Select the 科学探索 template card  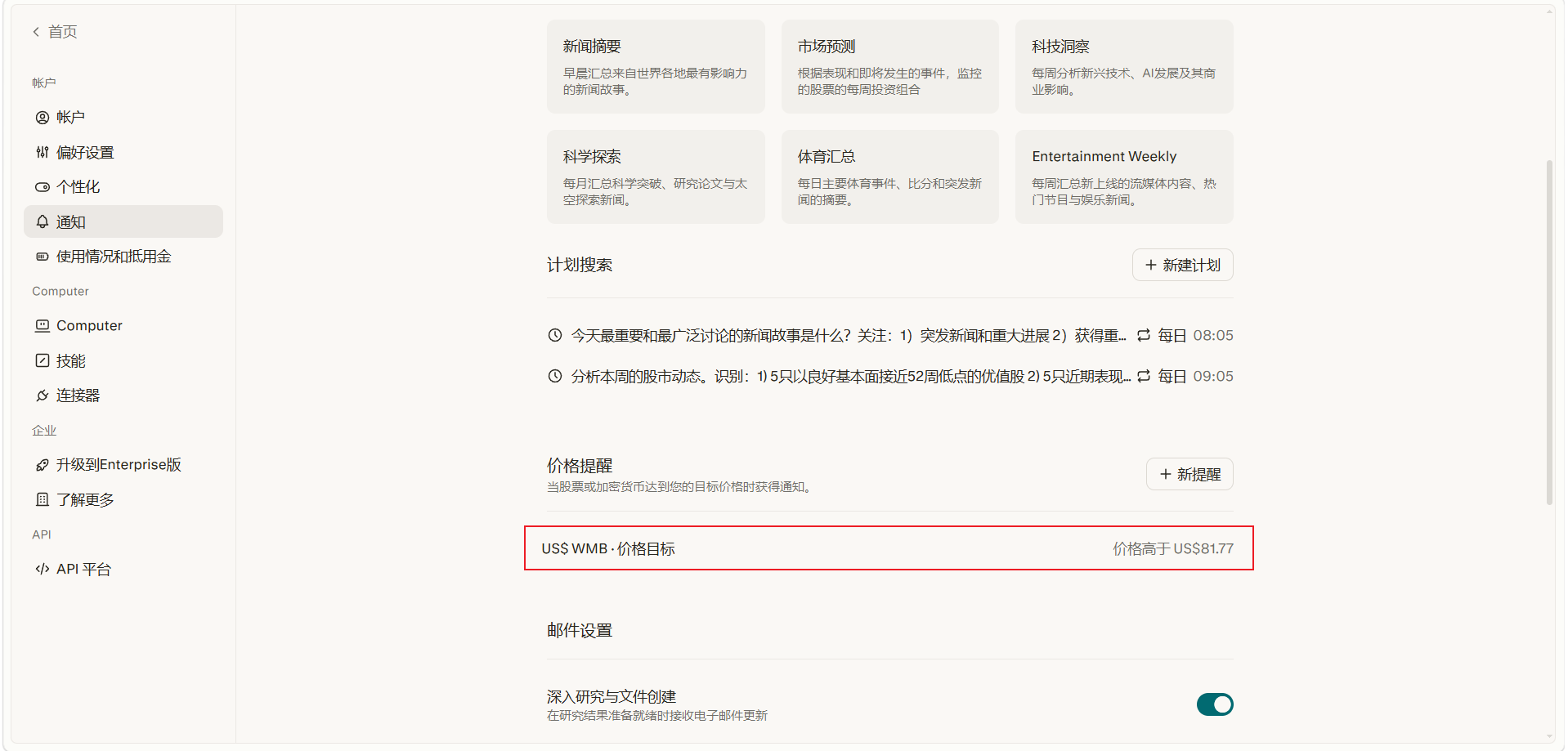pos(656,177)
